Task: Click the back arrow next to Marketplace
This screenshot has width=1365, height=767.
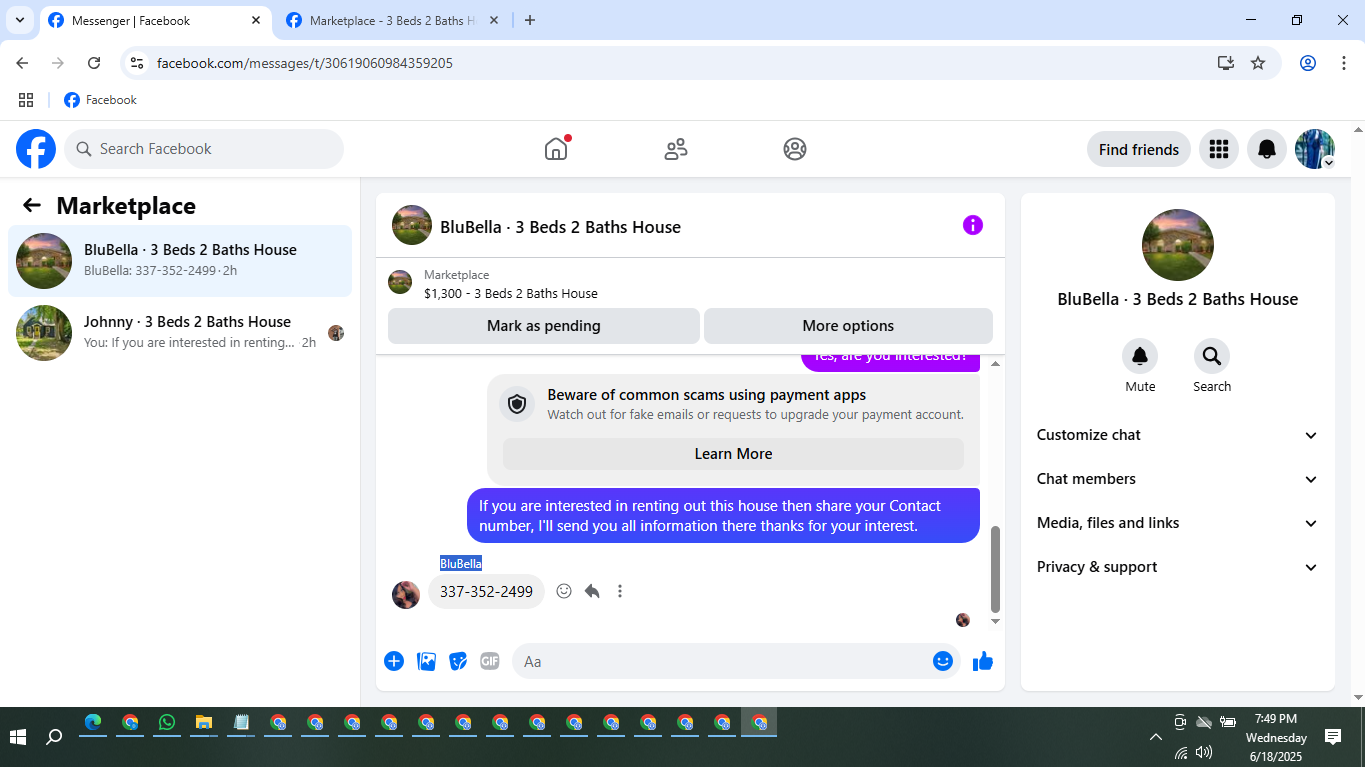Action: click(32, 205)
